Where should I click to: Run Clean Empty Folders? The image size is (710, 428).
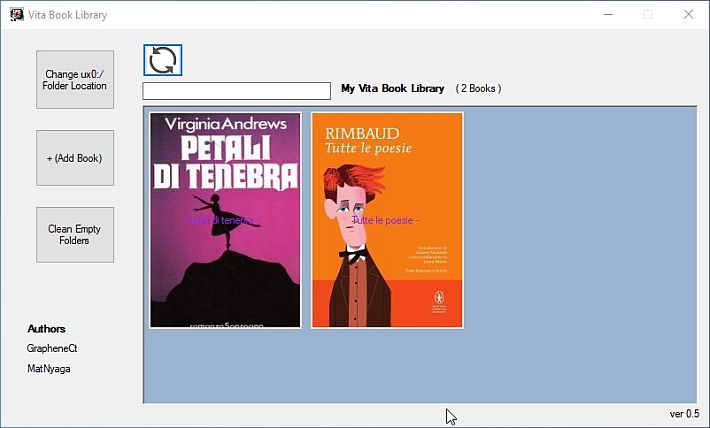click(x=75, y=235)
